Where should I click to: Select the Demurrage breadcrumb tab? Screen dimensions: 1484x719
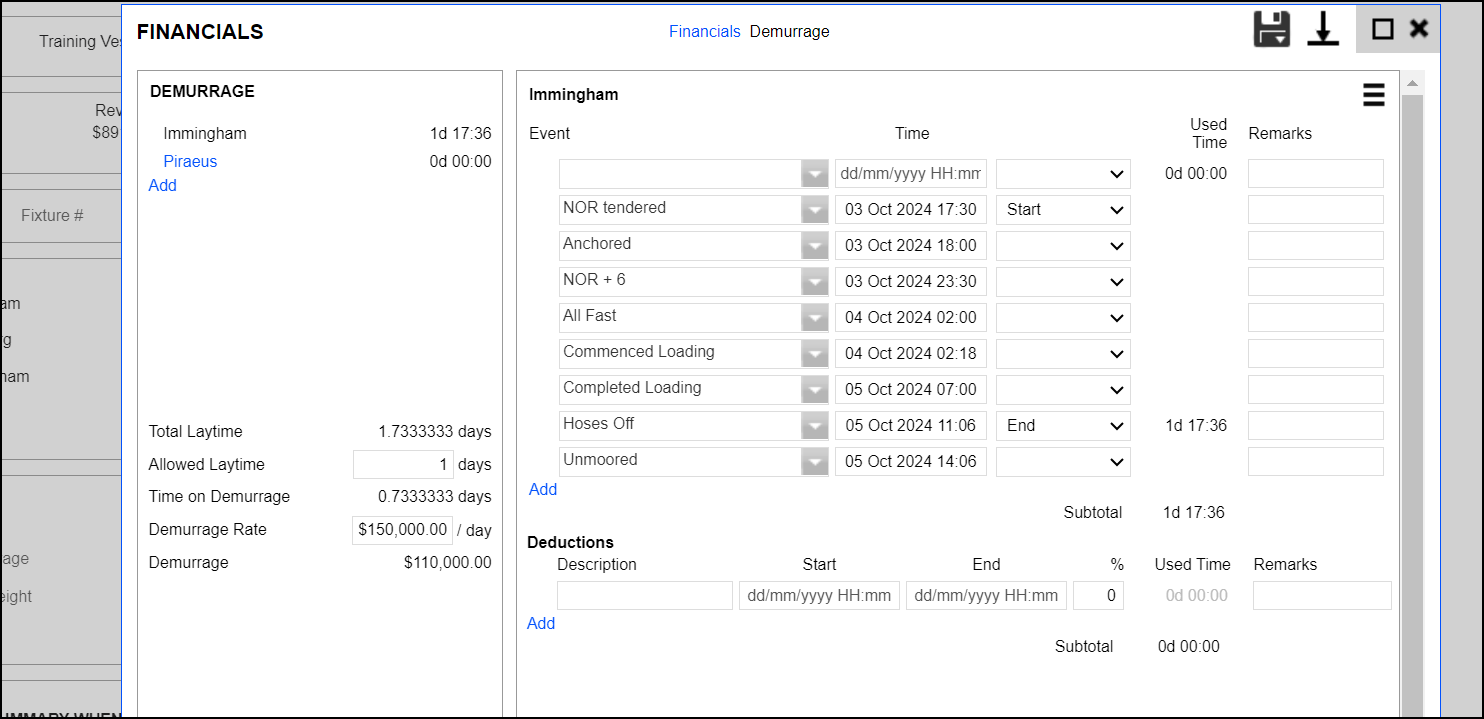point(789,32)
